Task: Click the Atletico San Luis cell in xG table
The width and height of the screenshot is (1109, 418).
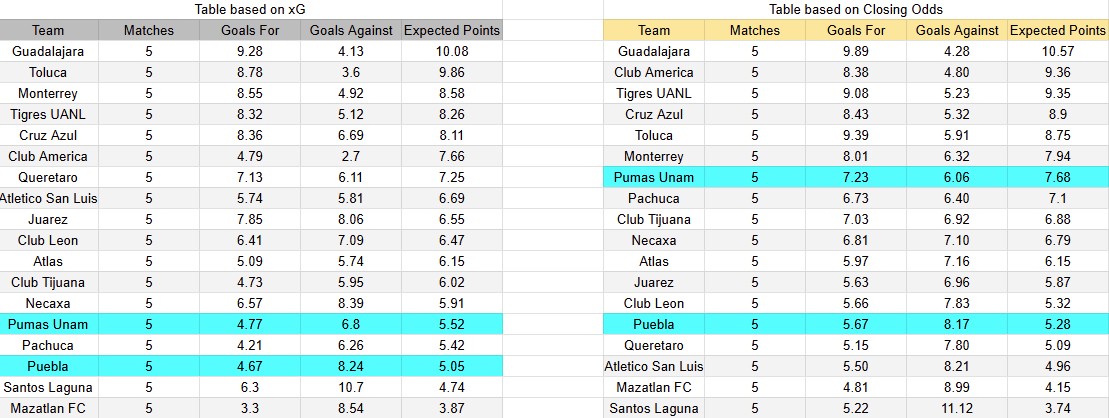Action: pos(48,198)
